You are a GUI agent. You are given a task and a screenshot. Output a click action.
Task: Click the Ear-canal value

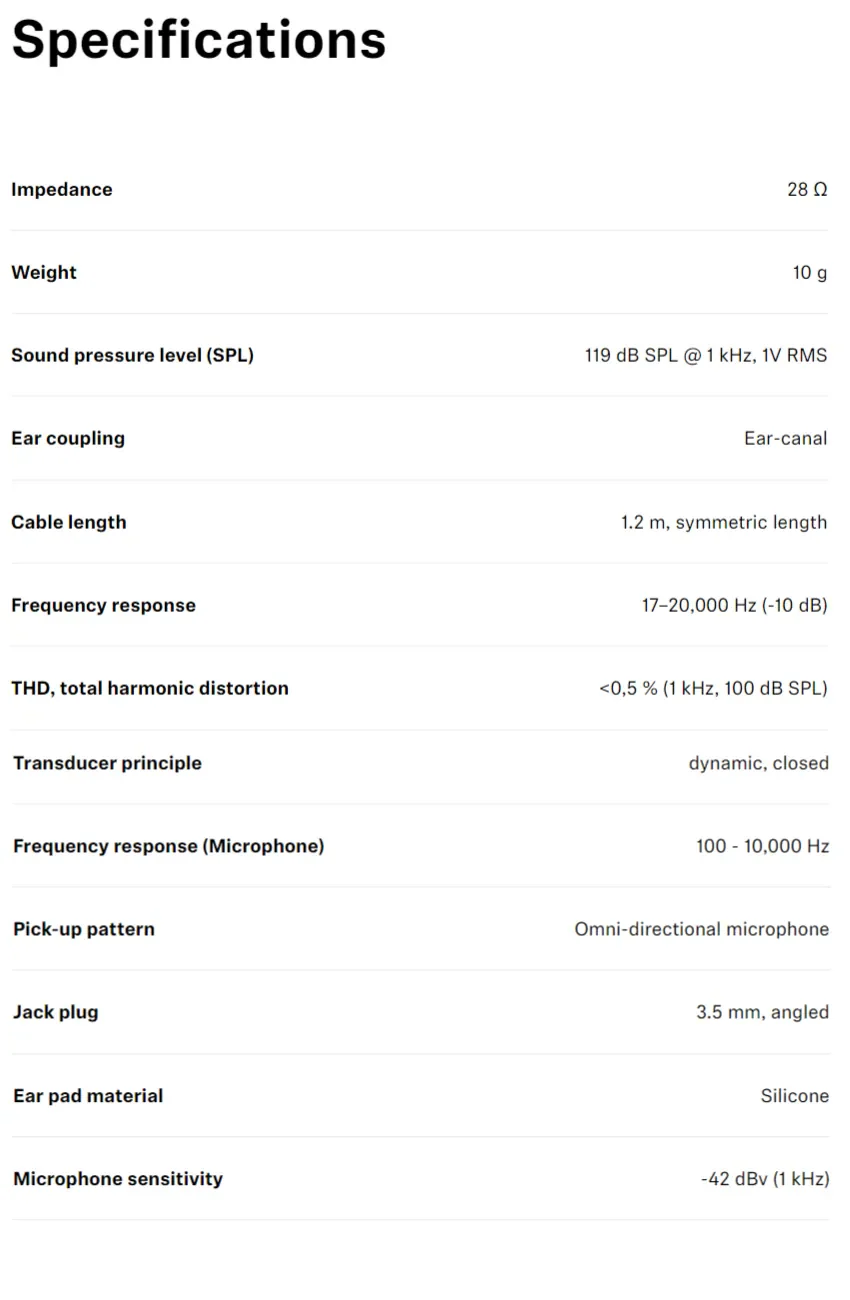(x=786, y=438)
